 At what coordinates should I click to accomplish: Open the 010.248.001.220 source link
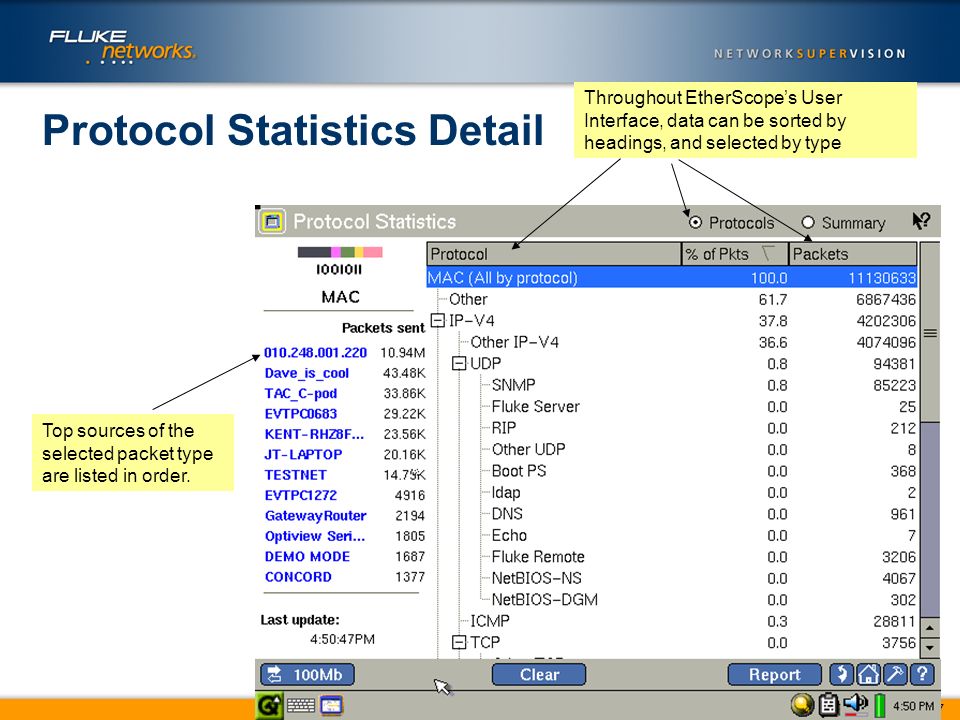tap(315, 353)
